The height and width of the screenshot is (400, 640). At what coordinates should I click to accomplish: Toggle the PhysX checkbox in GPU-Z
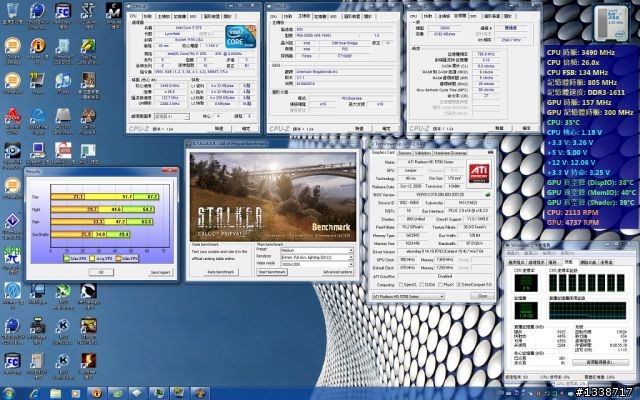[442, 284]
